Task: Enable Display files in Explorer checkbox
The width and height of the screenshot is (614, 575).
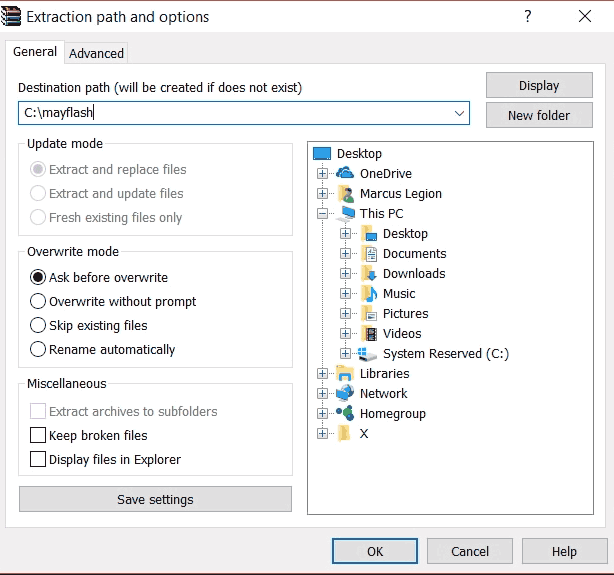Action: pos(38,459)
